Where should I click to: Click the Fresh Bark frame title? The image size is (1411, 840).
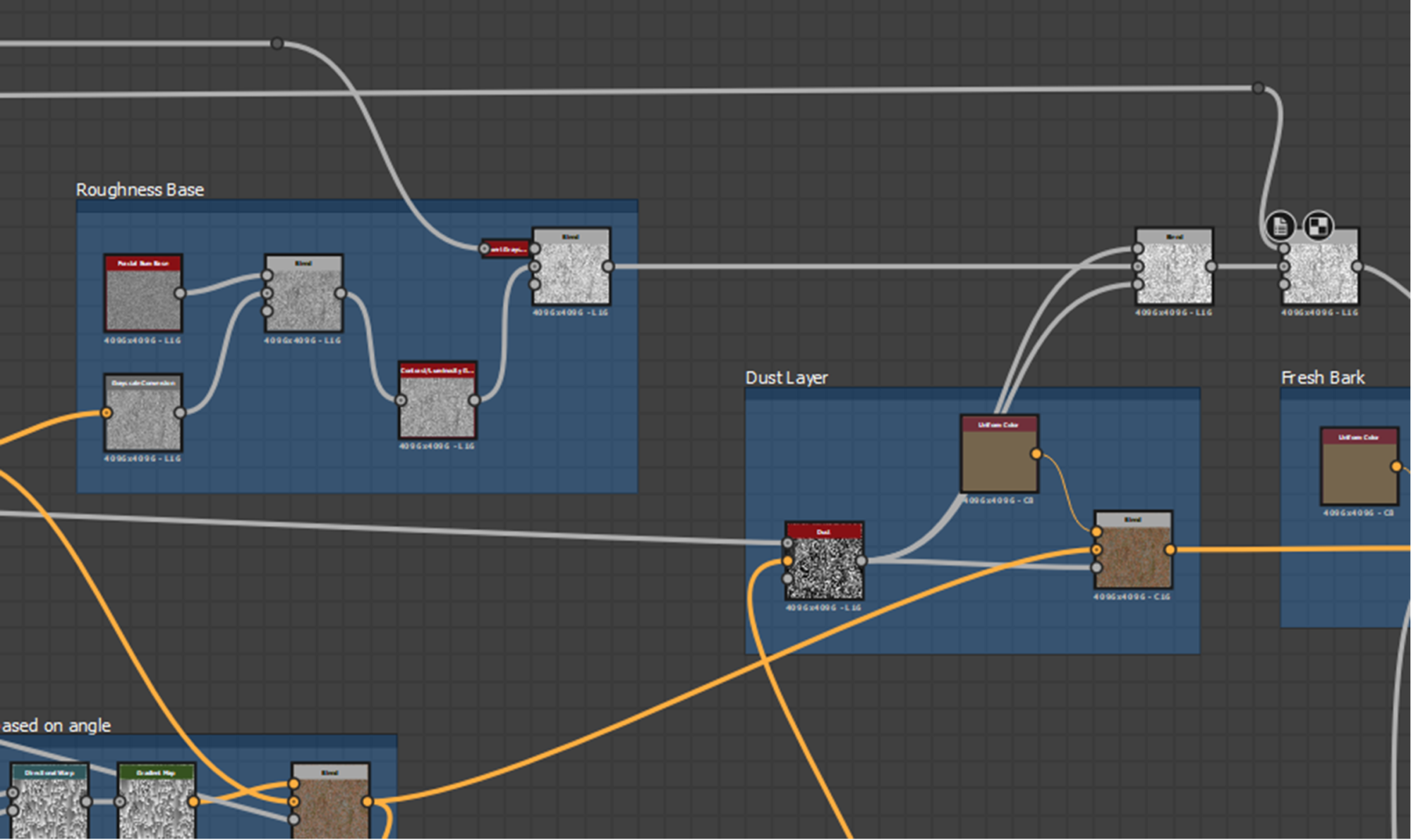[1322, 378]
